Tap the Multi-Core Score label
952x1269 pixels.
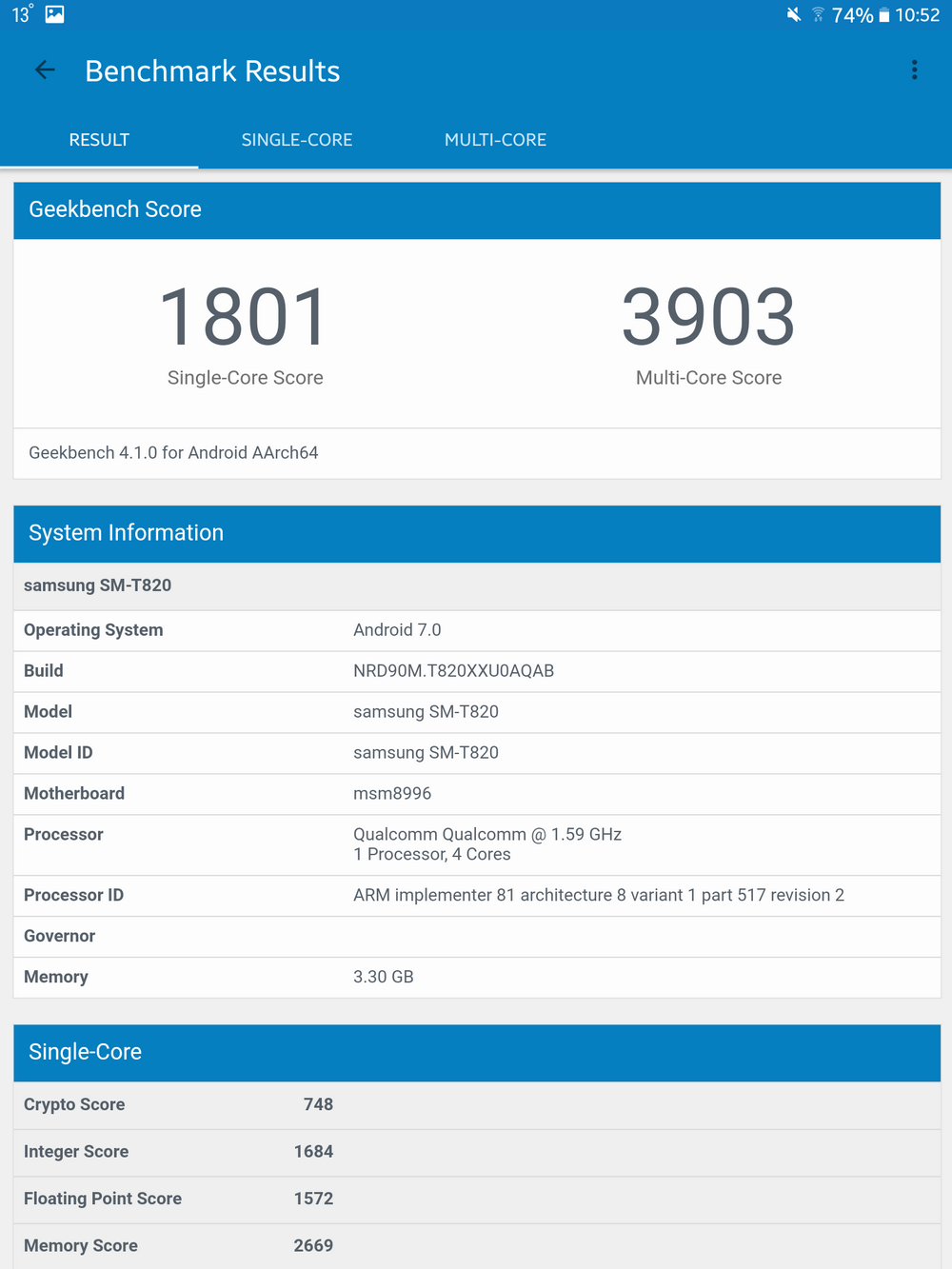pyautogui.click(x=709, y=378)
